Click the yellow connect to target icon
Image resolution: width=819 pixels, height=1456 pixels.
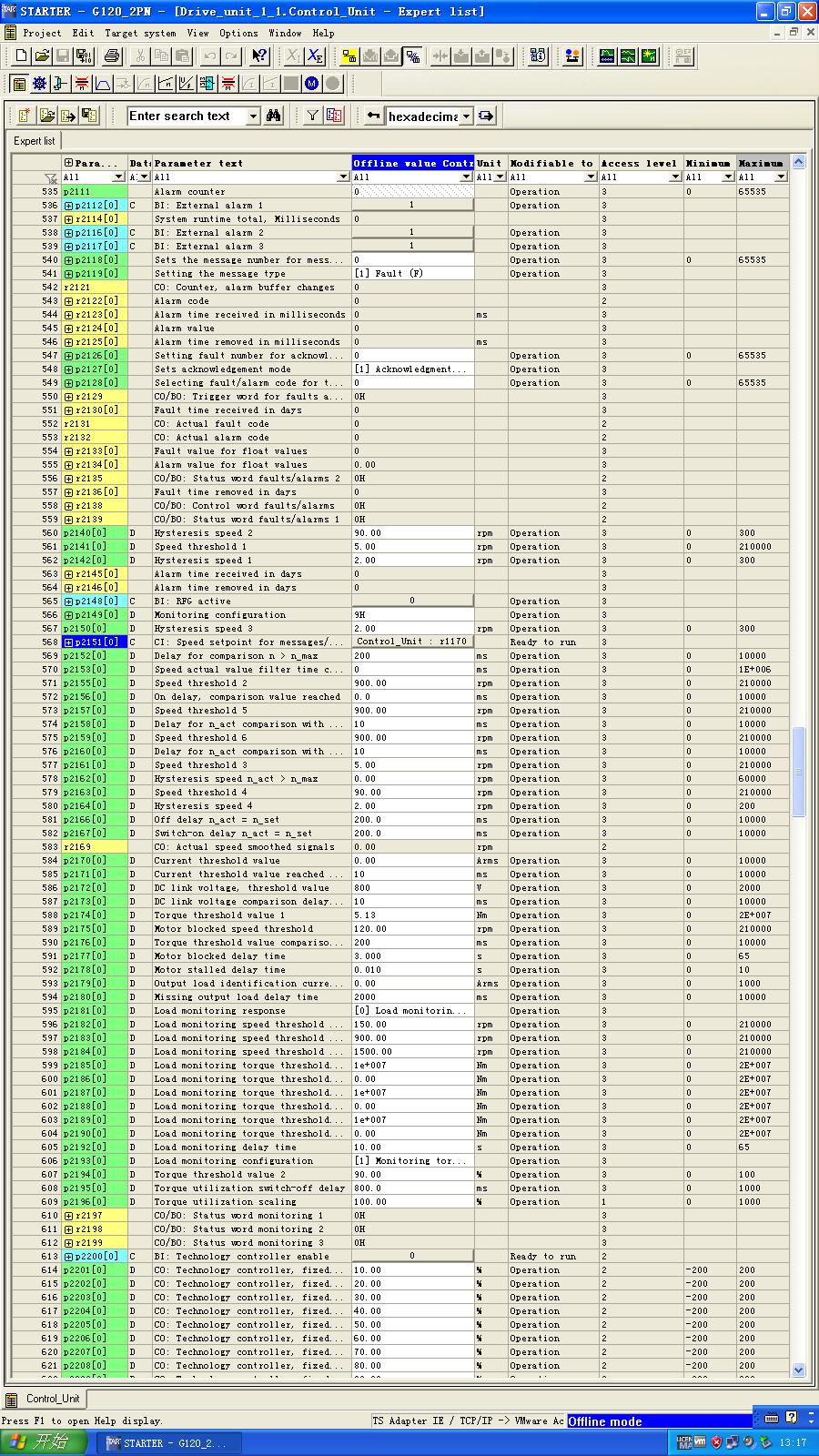349,56
